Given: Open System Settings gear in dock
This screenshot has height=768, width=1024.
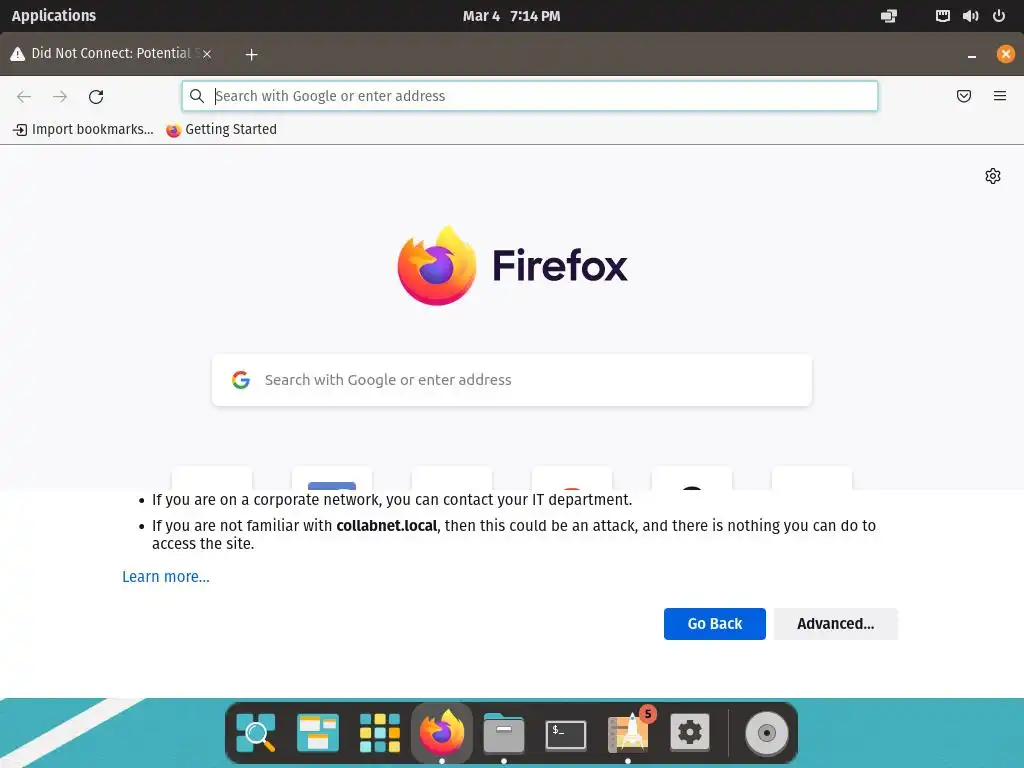Looking at the screenshot, I should click(690, 733).
